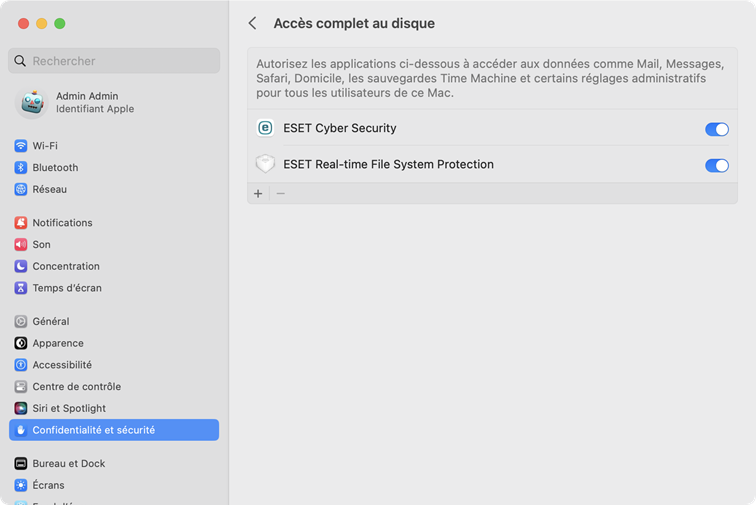The width and height of the screenshot is (756, 505).
Task: Click the ESET Cyber Security app icon
Action: tap(265, 128)
